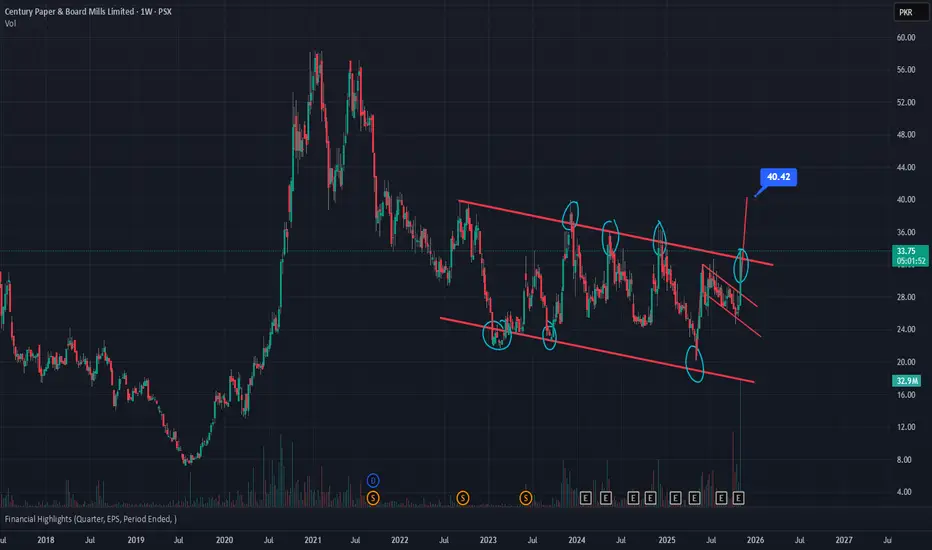Click the 2026 label on the time axis
932x550 pixels.
(x=755, y=540)
